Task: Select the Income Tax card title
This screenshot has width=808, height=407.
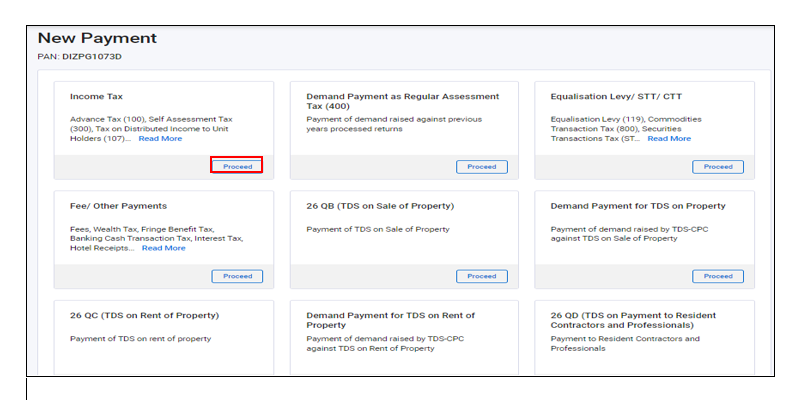Action: pos(96,97)
